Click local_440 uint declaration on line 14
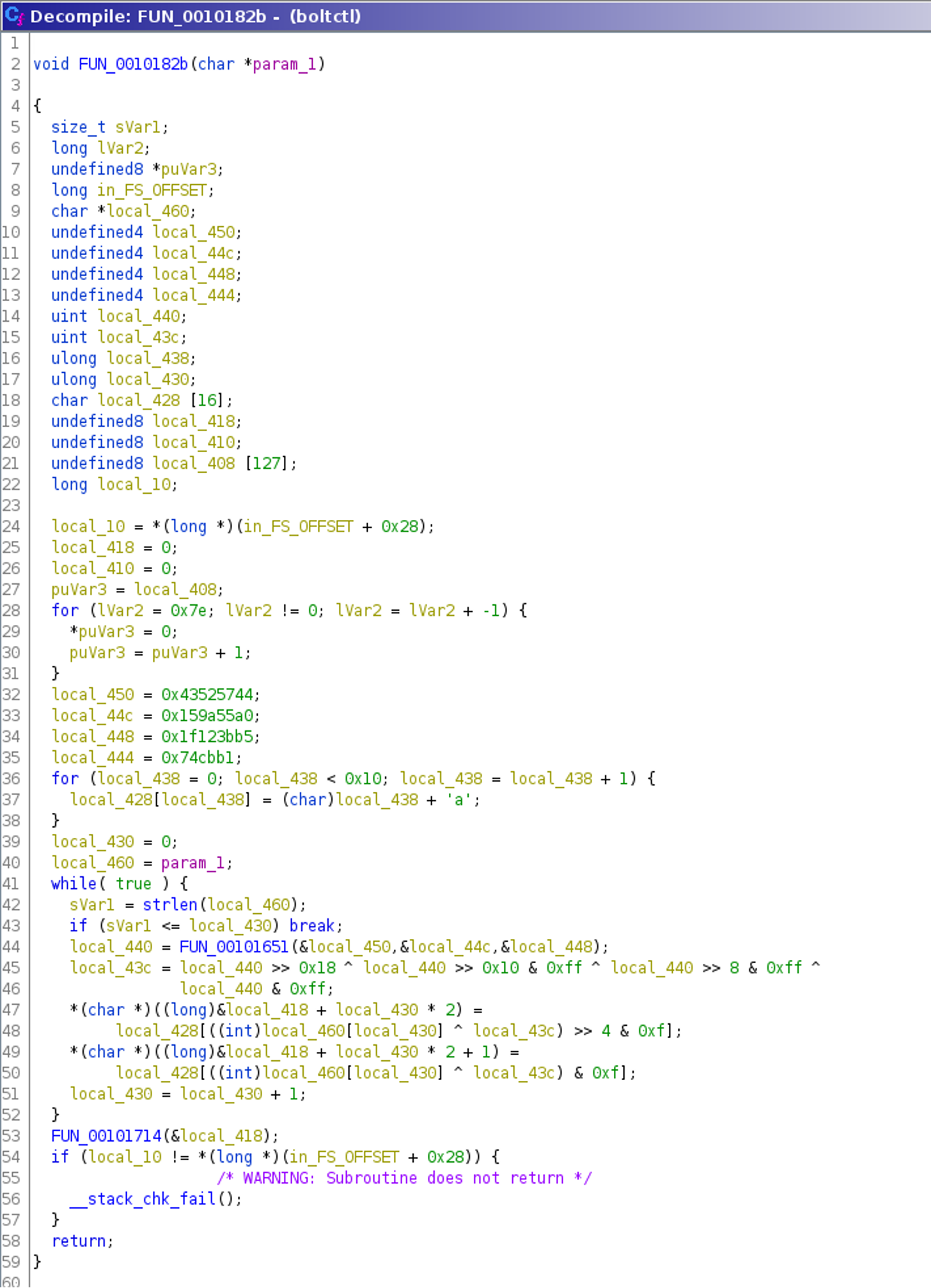931x1288 pixels. (119, 317)
